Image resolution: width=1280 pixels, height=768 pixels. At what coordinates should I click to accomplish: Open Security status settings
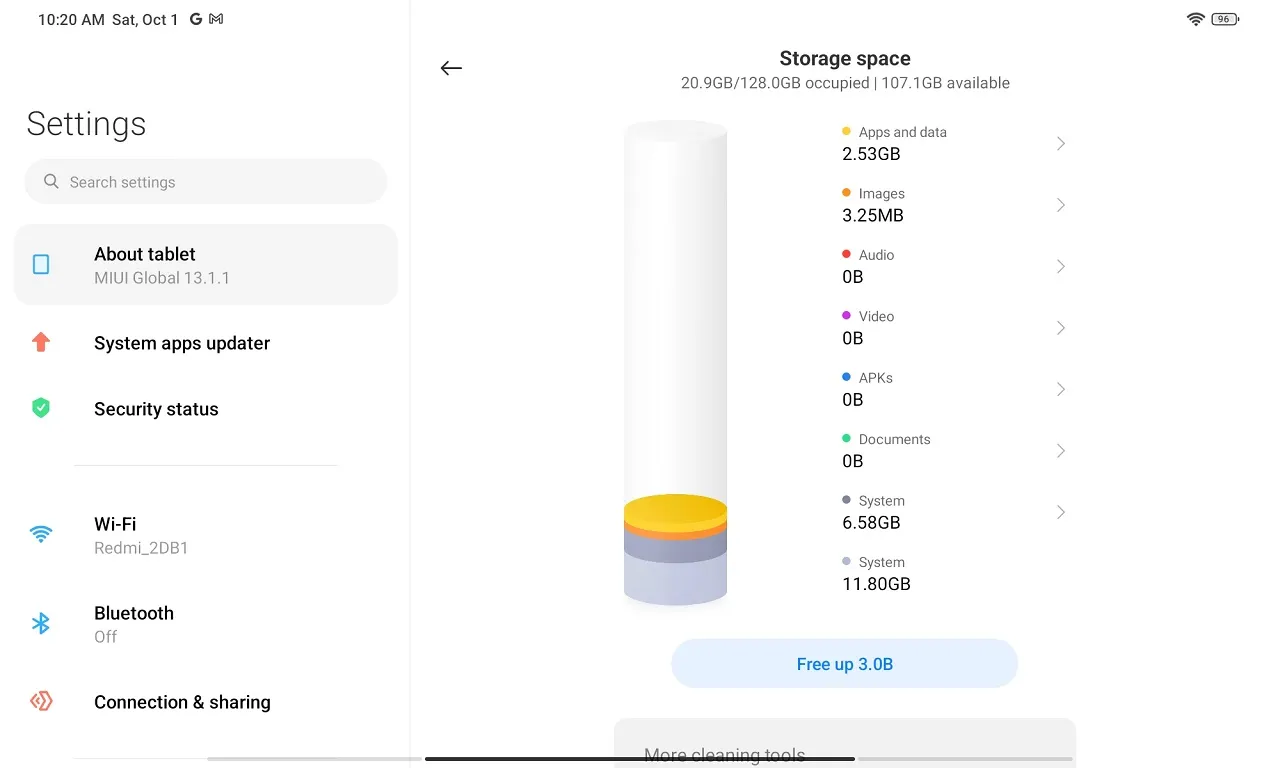156,409
